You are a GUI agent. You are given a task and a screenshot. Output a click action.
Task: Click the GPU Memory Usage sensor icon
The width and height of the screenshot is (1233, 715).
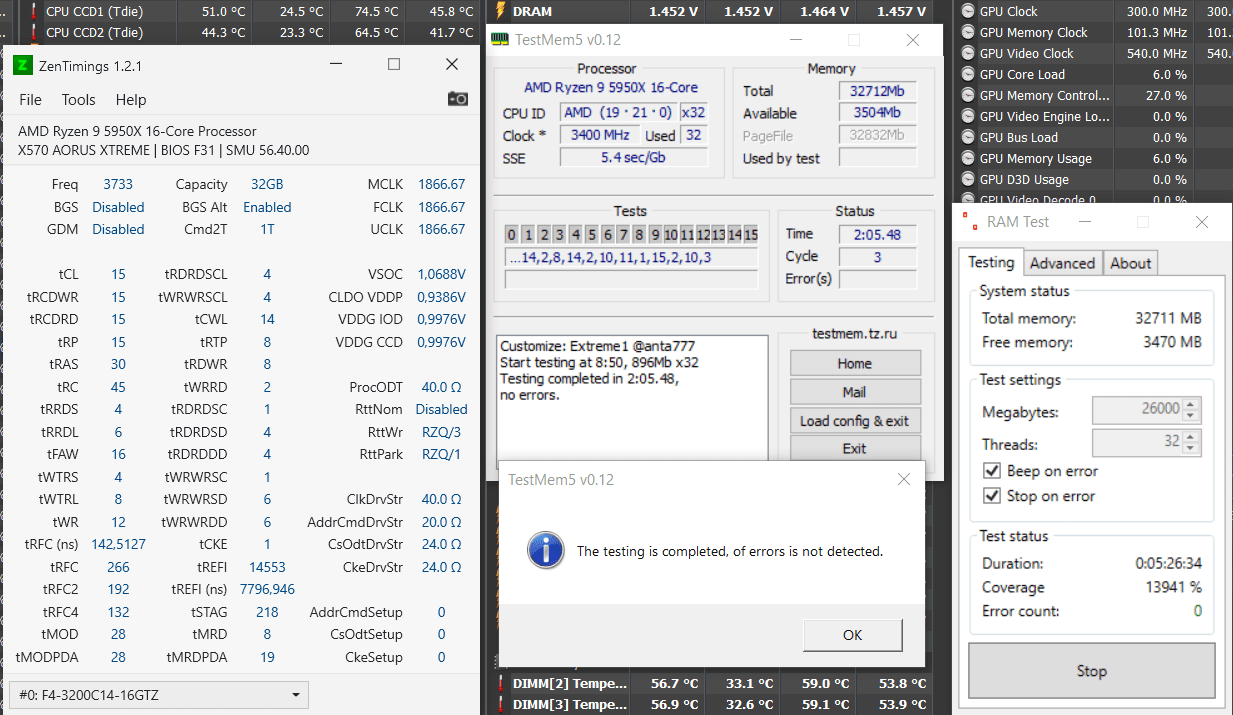[x=967, y=158]
